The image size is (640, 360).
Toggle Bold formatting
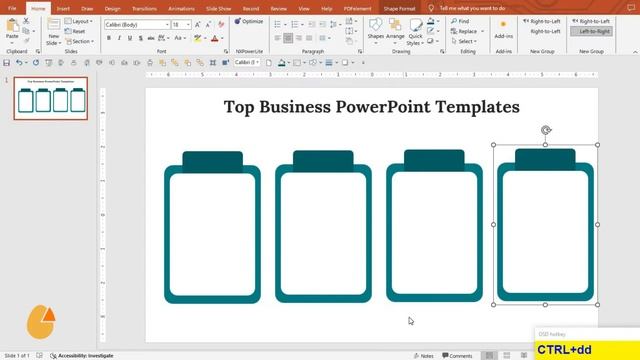point(109,38)
